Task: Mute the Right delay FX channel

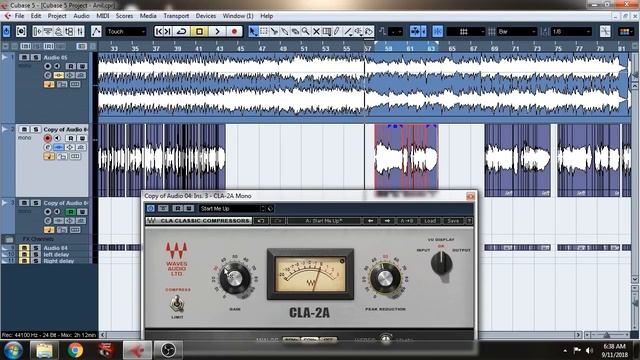Action: (x=24, y=260)
